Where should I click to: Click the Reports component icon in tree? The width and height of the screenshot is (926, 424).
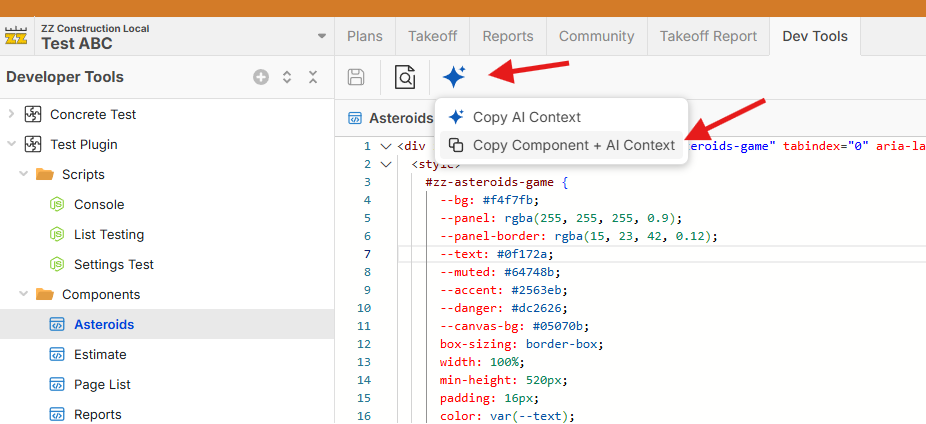coord(57,415)
